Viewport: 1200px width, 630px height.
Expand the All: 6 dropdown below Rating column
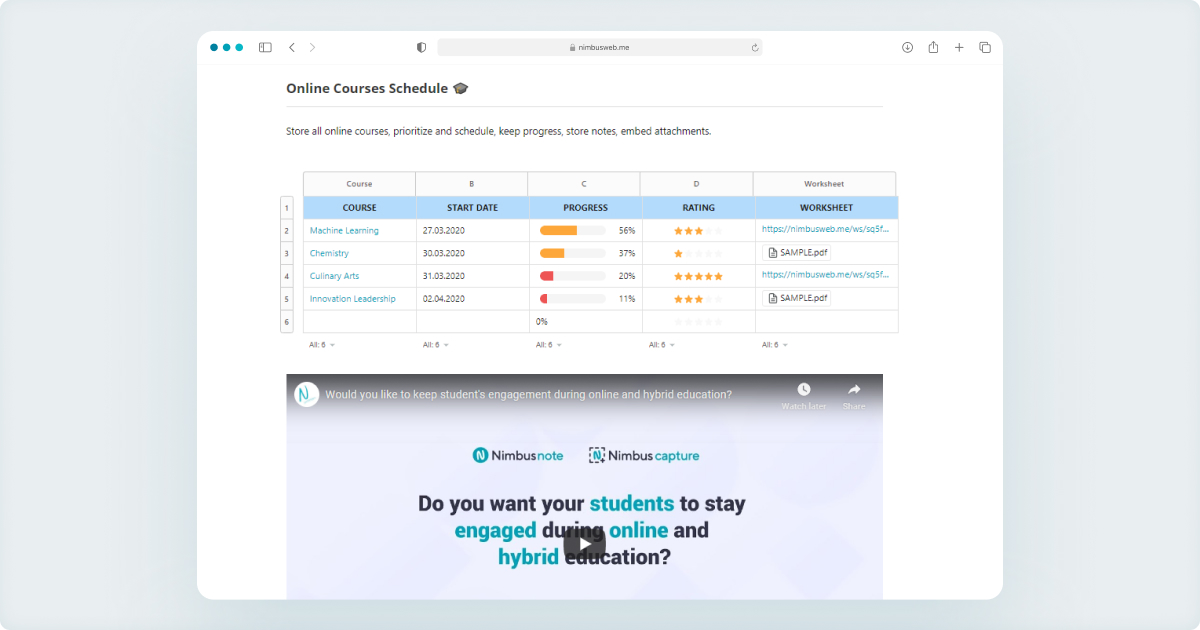[x=662, y=344]
